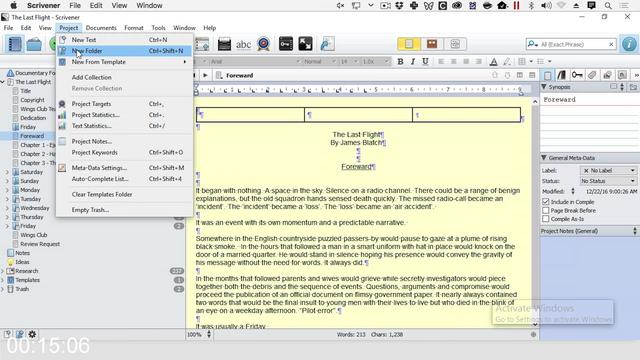Click the Dropbox icon in macOS menu bar

(399, 6)
